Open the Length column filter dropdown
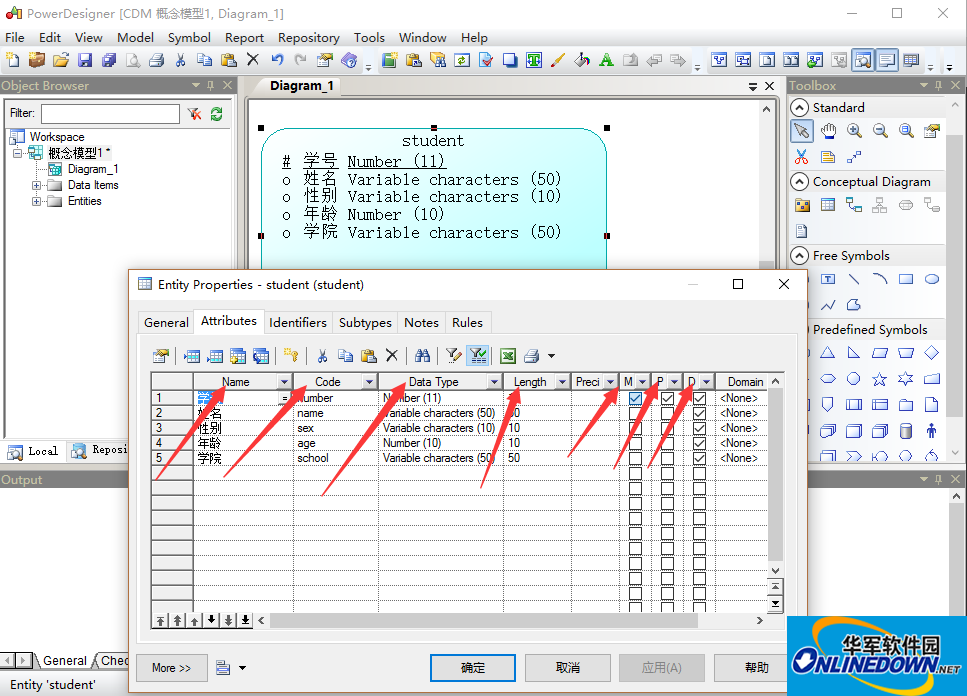This screenshot has width=967, height=696. tap(562, 382)
